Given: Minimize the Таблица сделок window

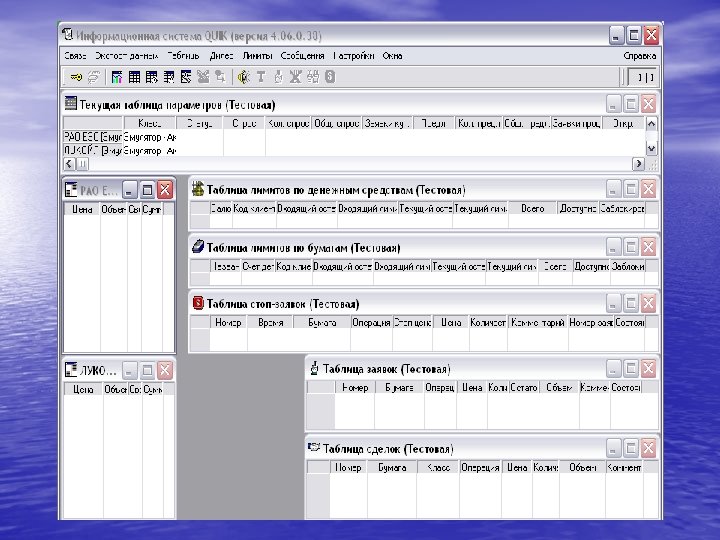Looking at the screenshot, I should [613, 448].
